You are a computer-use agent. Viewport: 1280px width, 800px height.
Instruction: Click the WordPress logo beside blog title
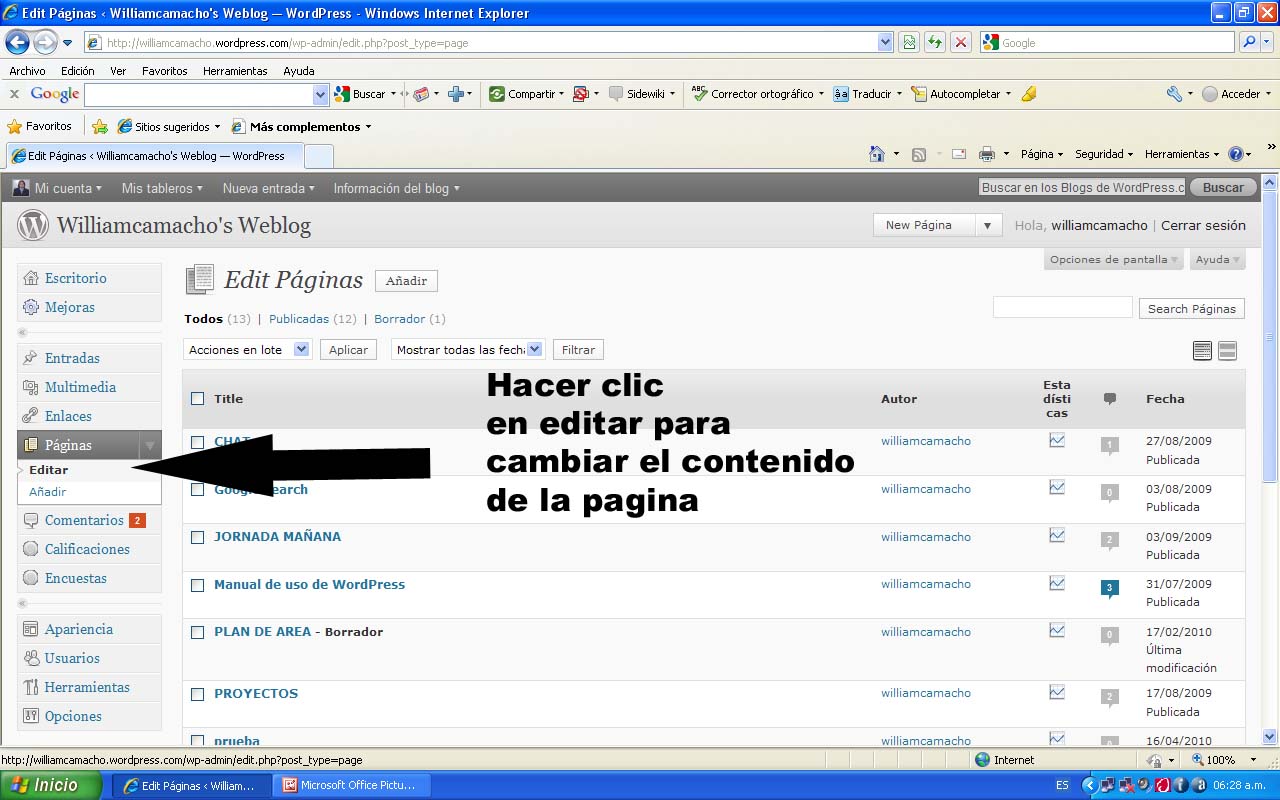[33, 226]
